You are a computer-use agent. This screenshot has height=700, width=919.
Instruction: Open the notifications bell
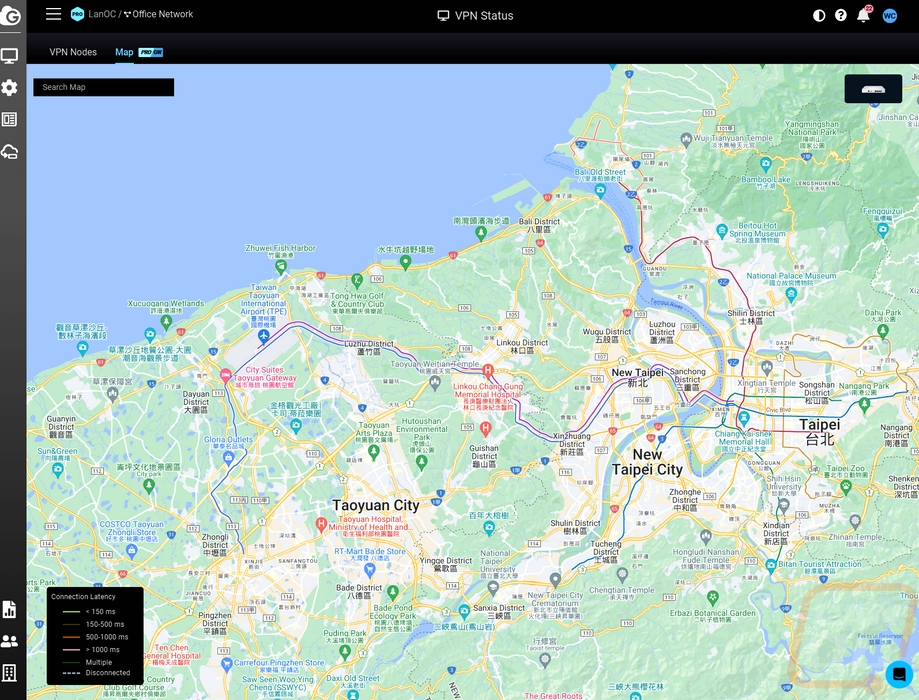[863, 15]
